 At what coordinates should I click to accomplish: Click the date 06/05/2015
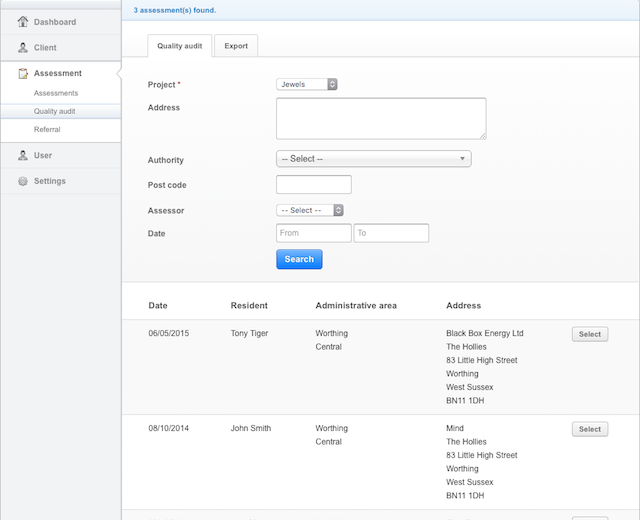click(x=169, y=333)
